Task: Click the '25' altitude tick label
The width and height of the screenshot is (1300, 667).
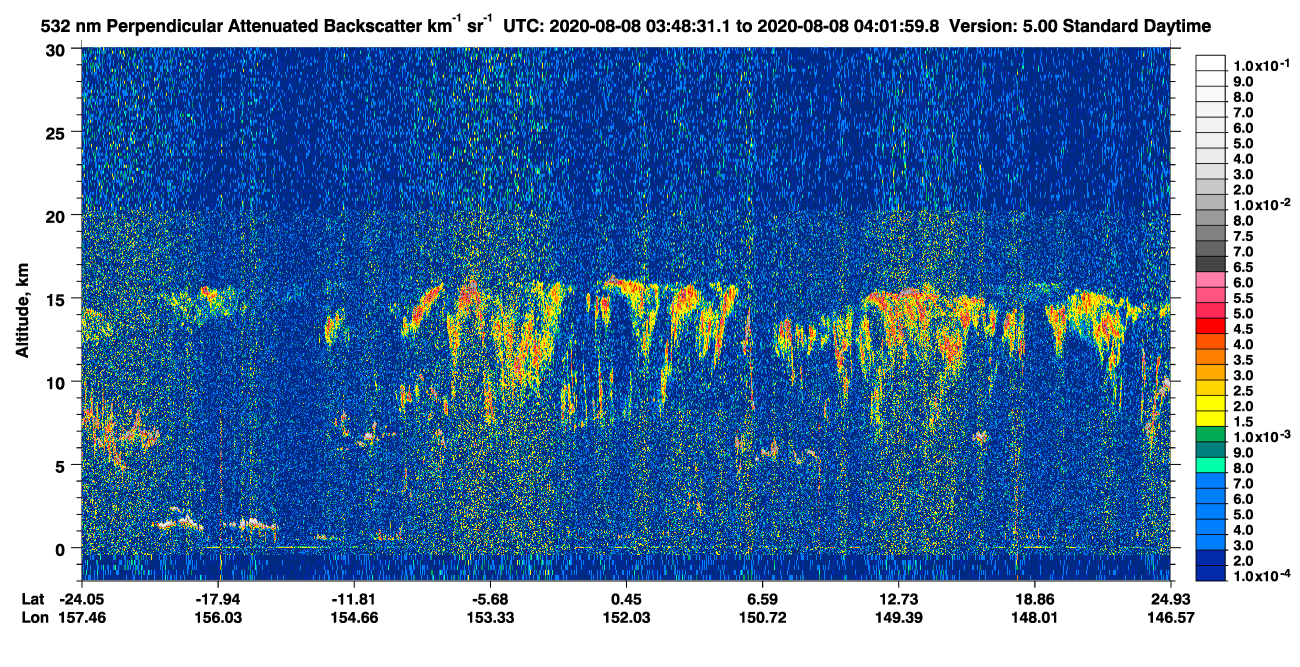Action: pos(58,133)
